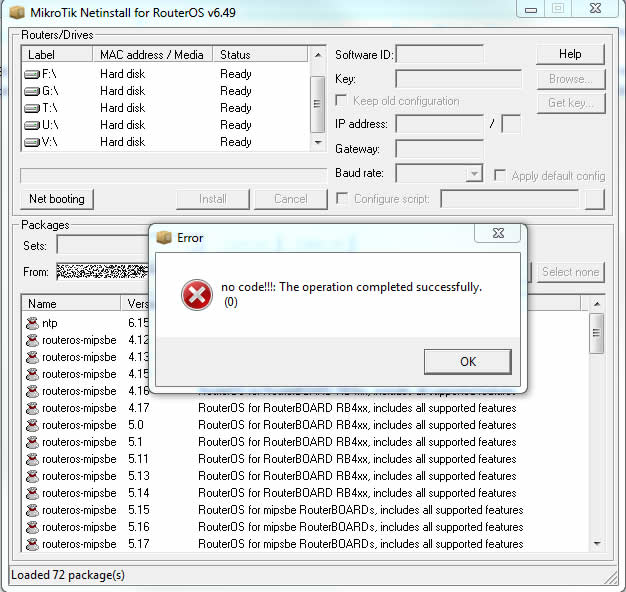Click the red error X icon in dialog
626x592 pixels.
point(196,295)
